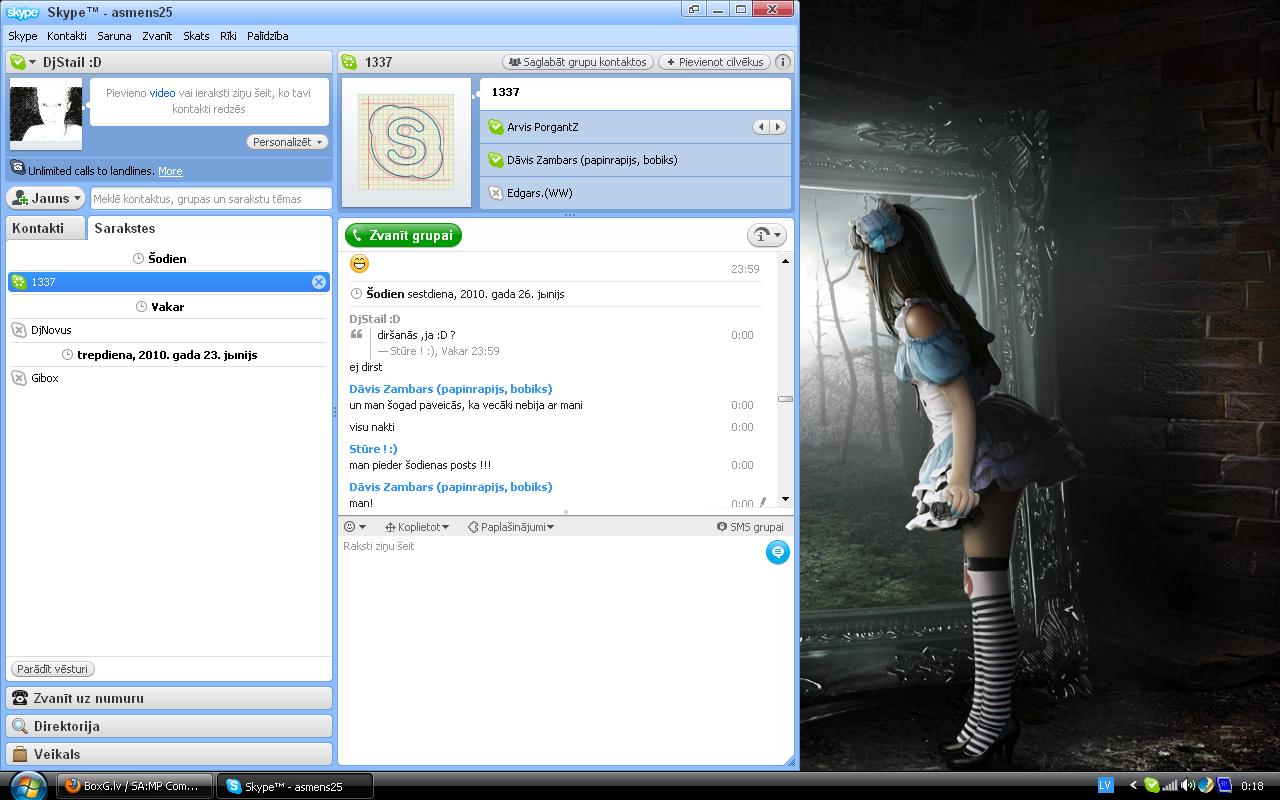
Task: Click the 1337 group Skype logo picture
Action: [x=406, y=143]
